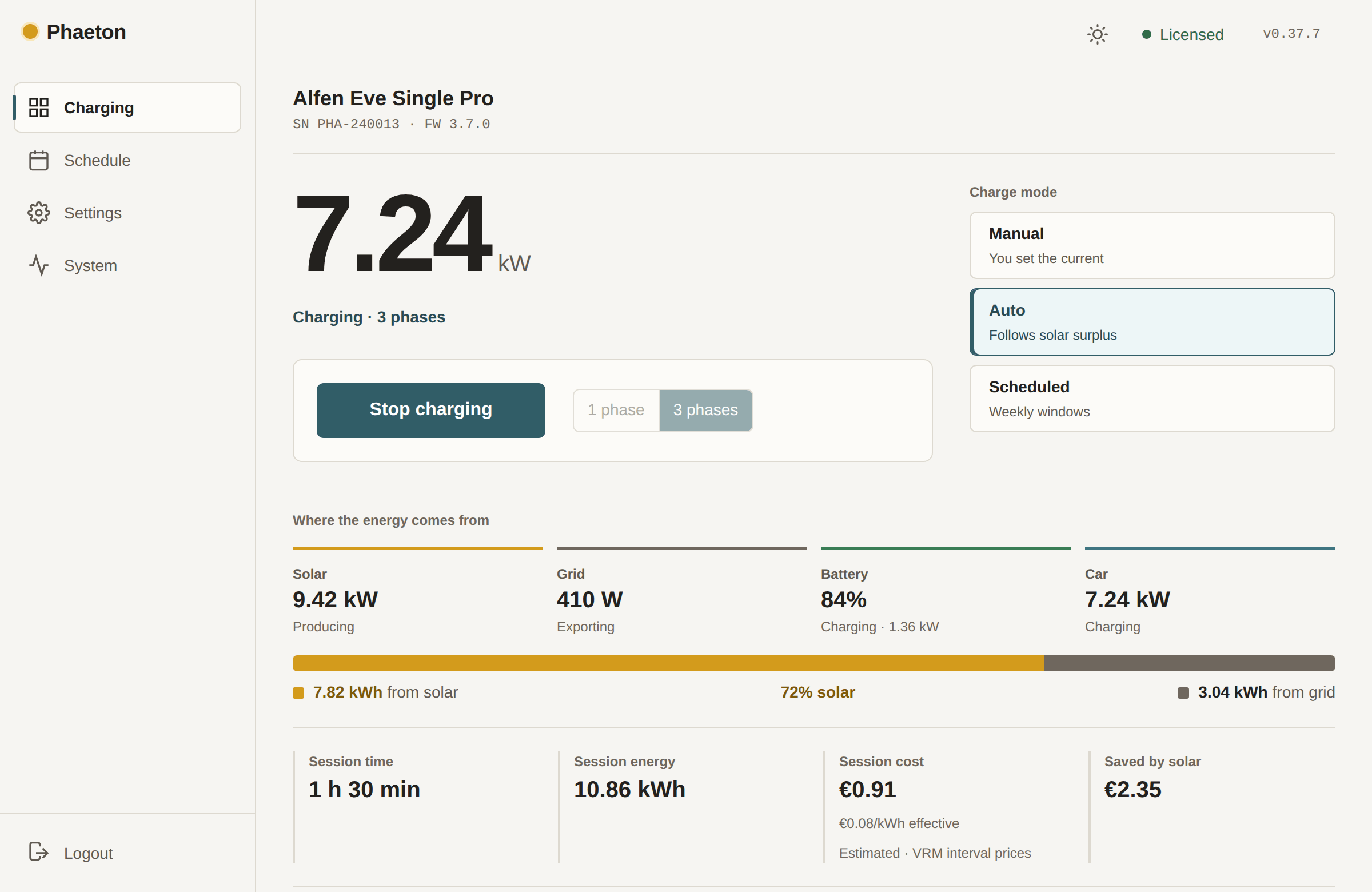
Task: Click the Grid 410 W value
Action: coord(589,600)
